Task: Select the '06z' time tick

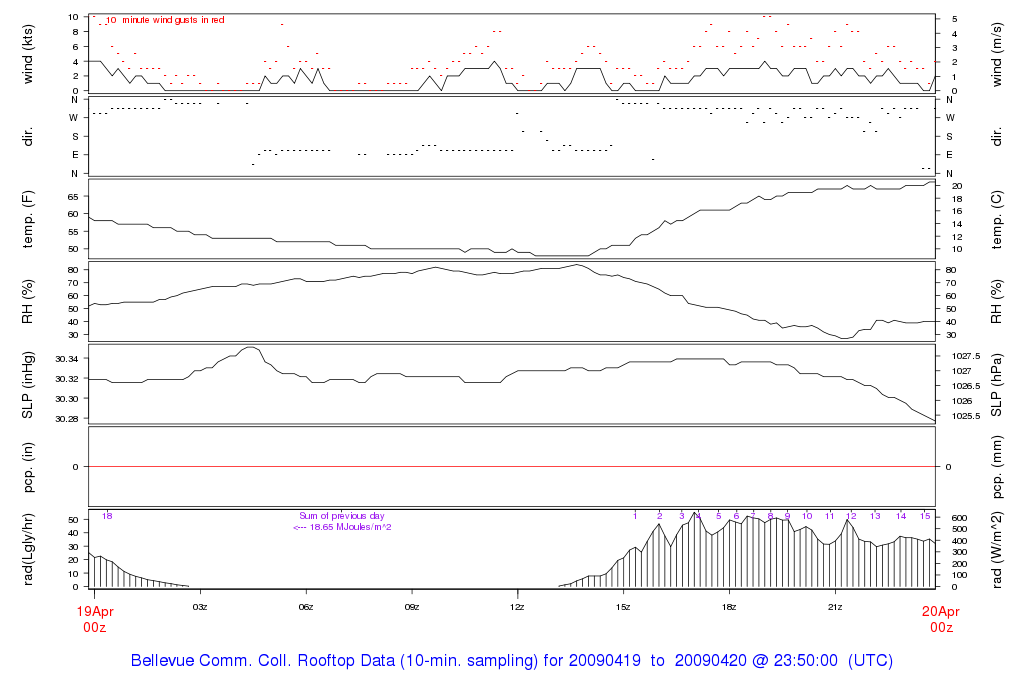Action: coord(306,607)
